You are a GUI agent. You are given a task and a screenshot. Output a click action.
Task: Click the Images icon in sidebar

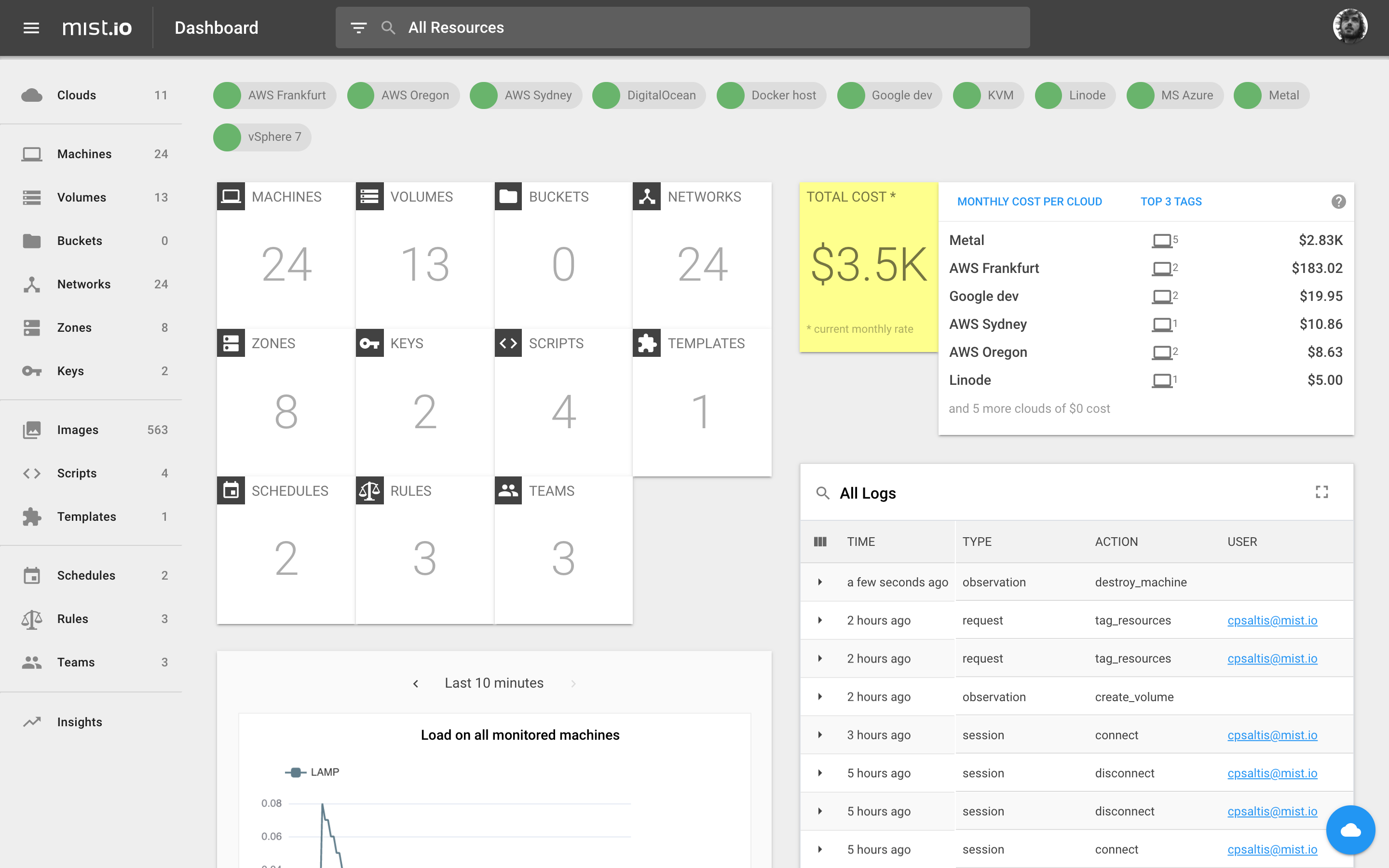31,430
